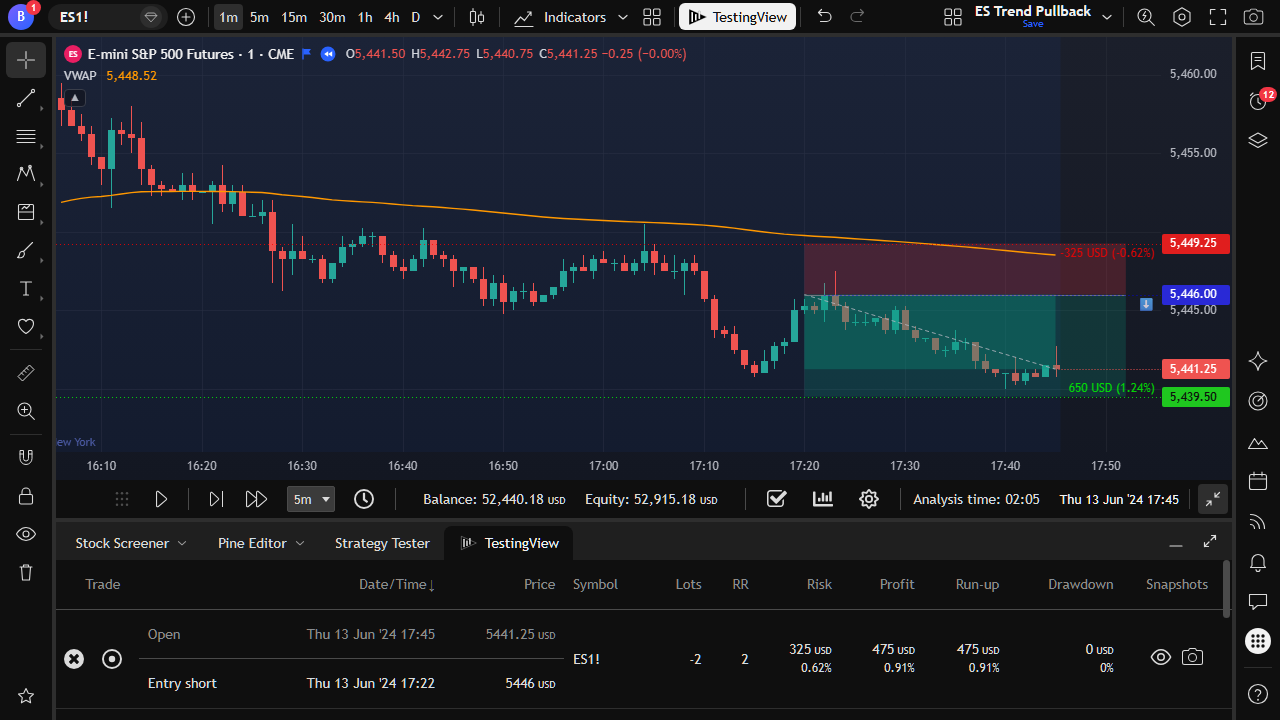Select the brush drawing tool

(x=26, y=250)
